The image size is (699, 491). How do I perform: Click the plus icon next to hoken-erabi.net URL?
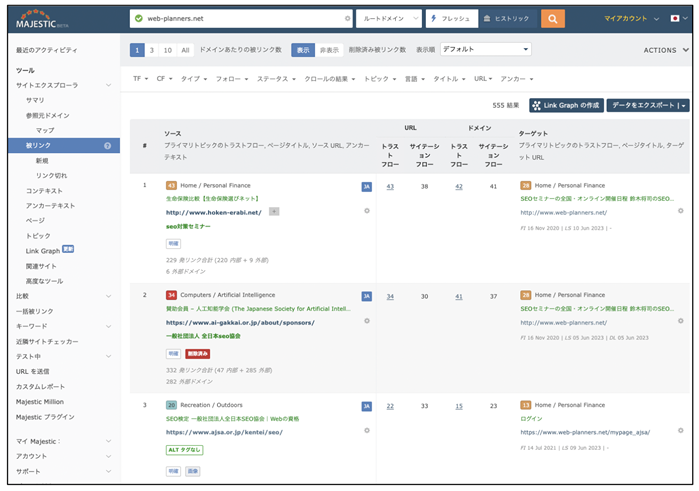coord(274,212)
